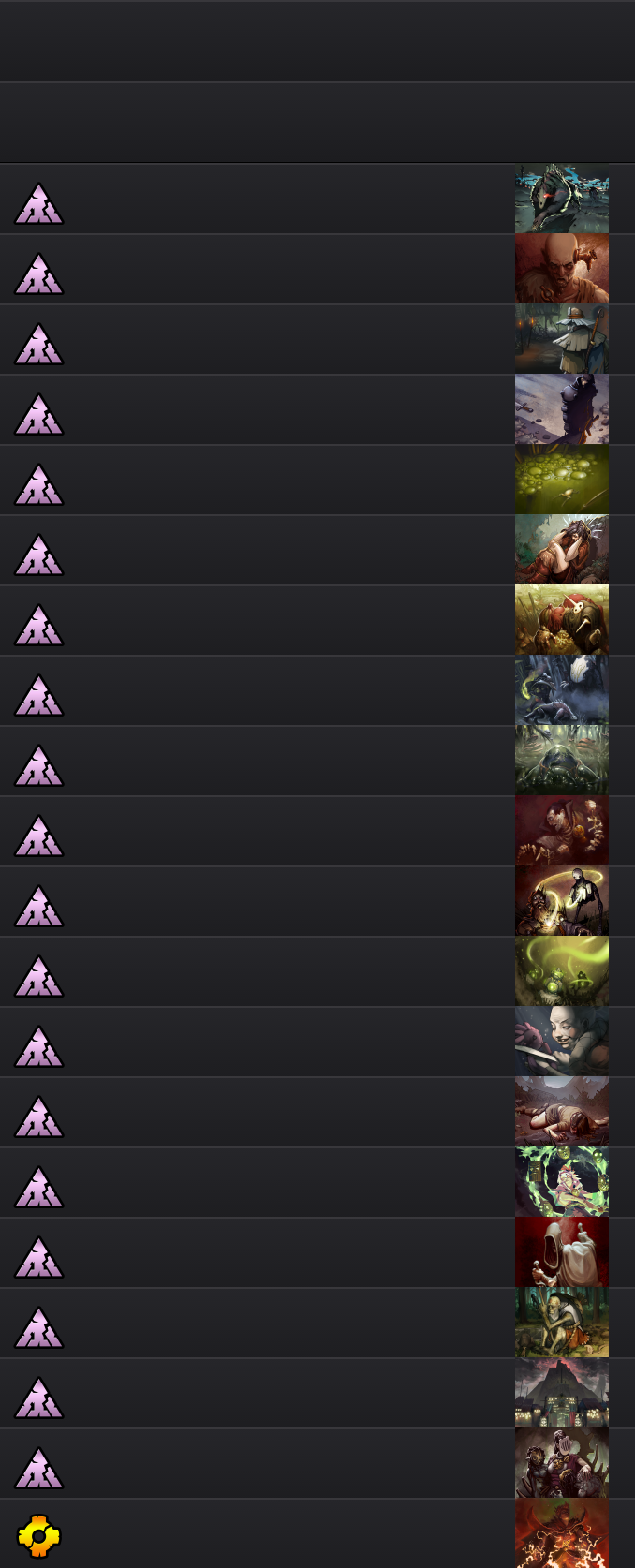635x1568 pixels.
Task: Open the fiery red demon lightning artwork
Action: pos(562,1533)
